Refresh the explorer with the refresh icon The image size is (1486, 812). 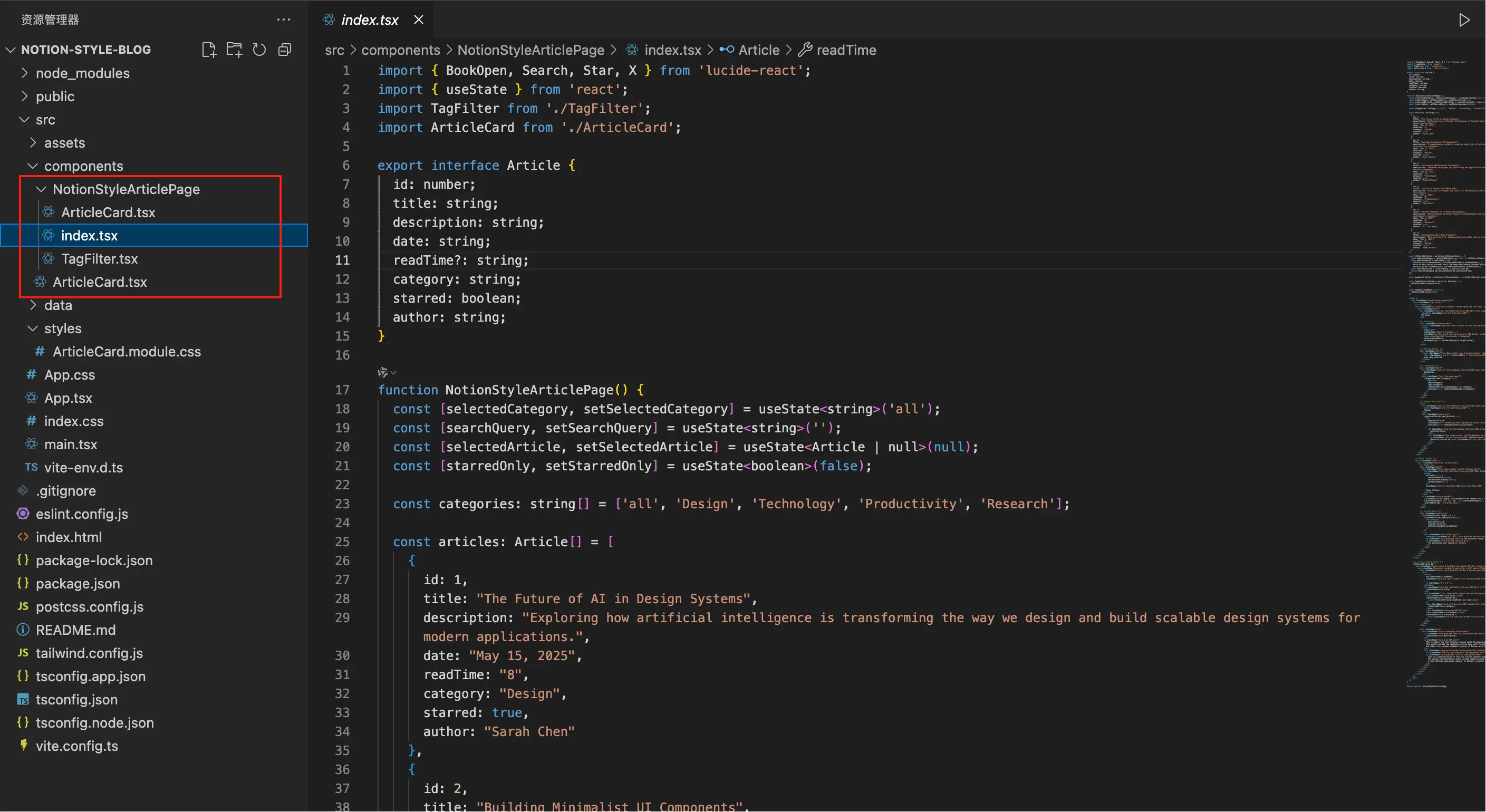259,50
